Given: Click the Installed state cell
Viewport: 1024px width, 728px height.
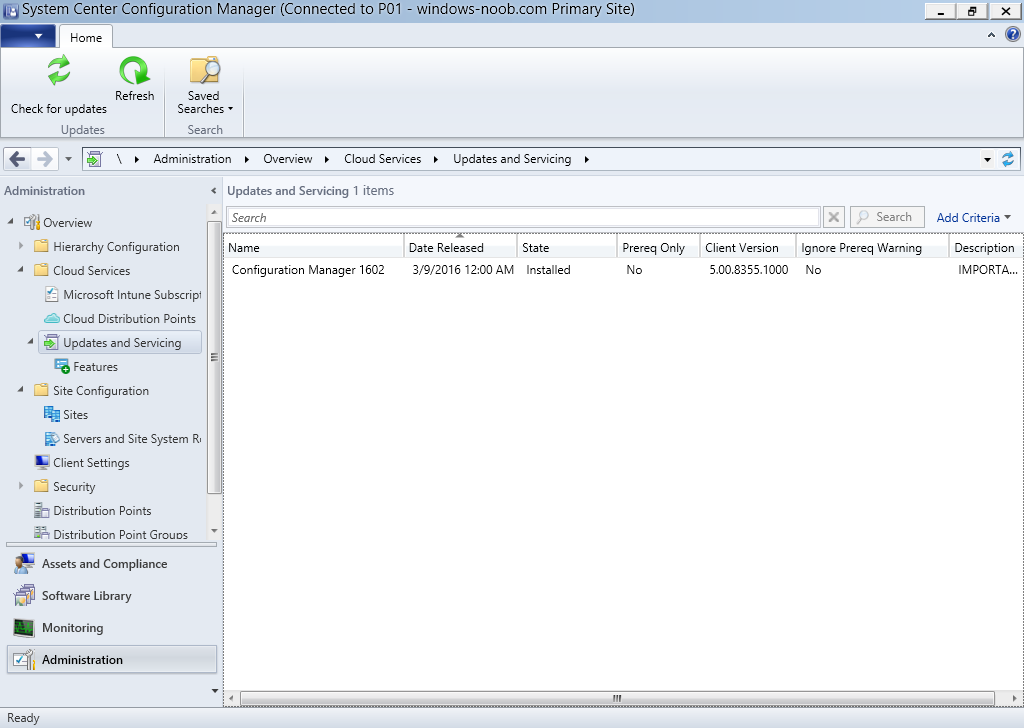Looking at the screenshot, I should (548, 270).
